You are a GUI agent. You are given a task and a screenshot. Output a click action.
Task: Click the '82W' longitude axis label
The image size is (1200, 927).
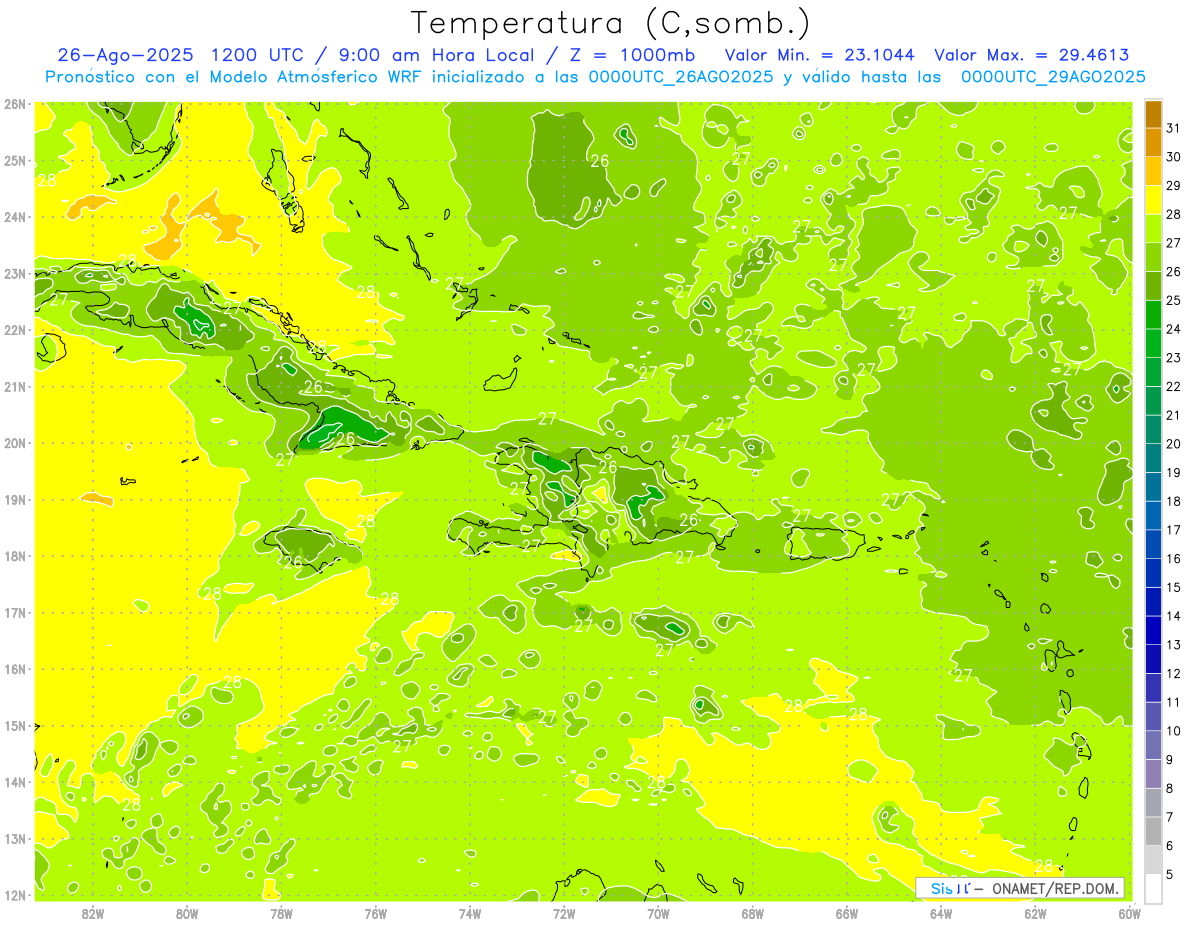tap(93, 913)
